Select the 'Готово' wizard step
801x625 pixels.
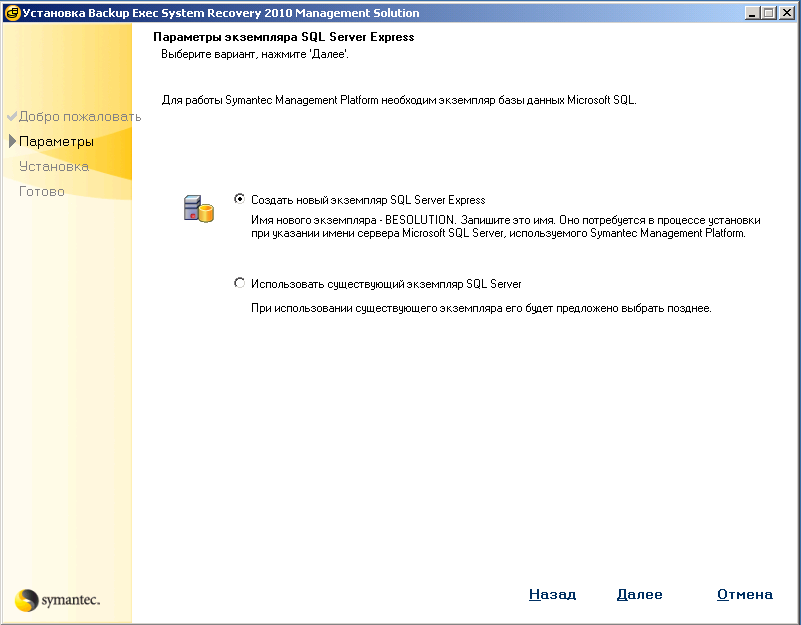click(41, 192)
